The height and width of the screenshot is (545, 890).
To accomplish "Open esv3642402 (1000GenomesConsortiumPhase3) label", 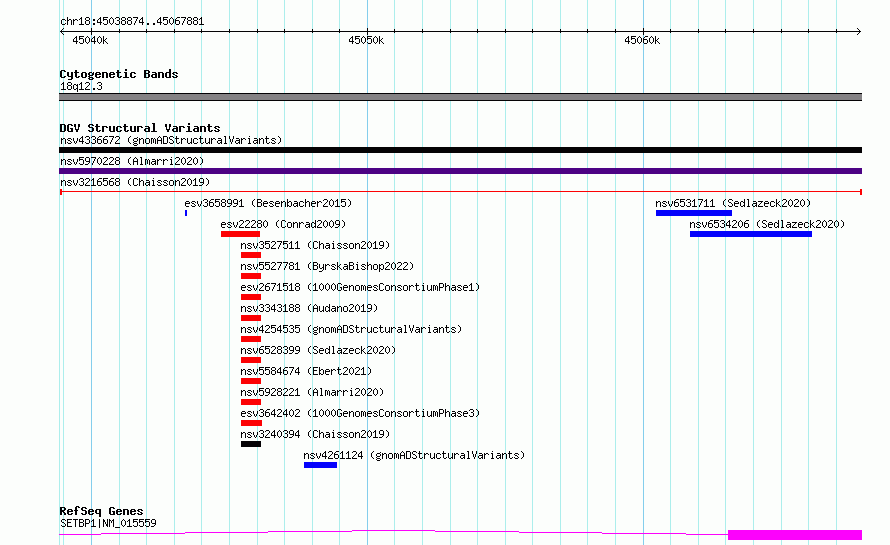I will pyautogui.click(x=360, y=413).
